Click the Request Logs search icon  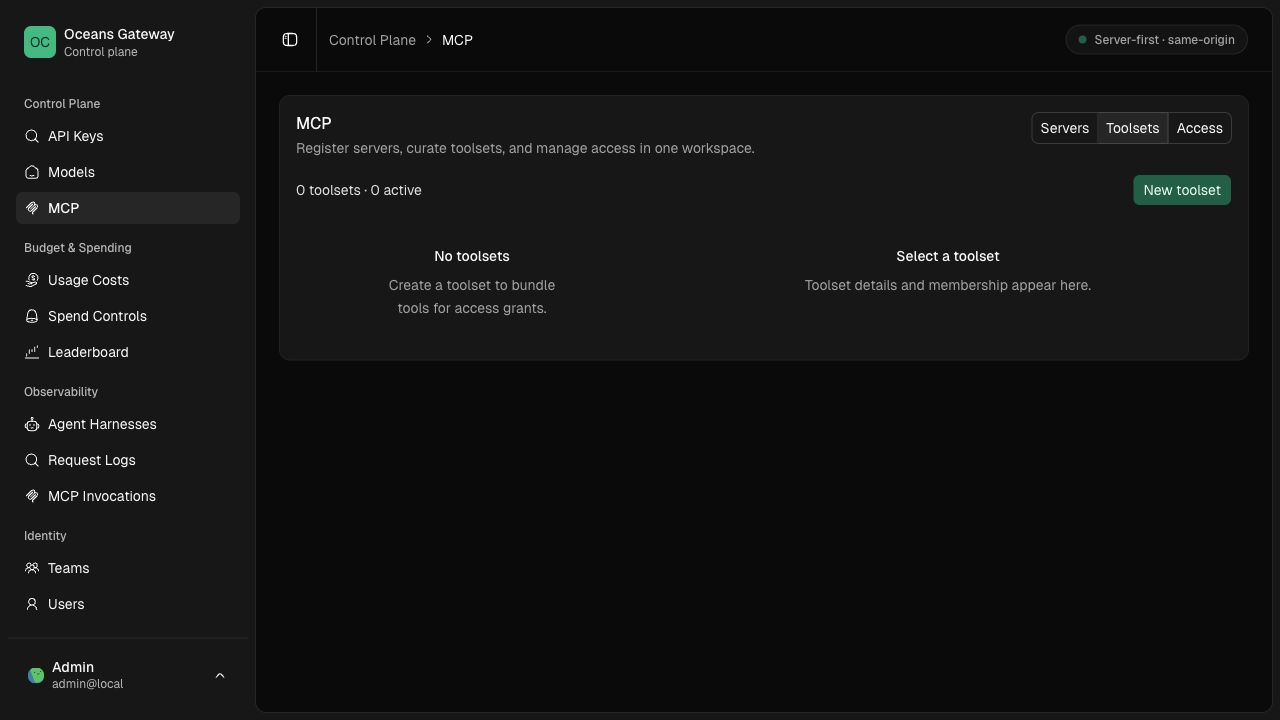click(32, 460)
